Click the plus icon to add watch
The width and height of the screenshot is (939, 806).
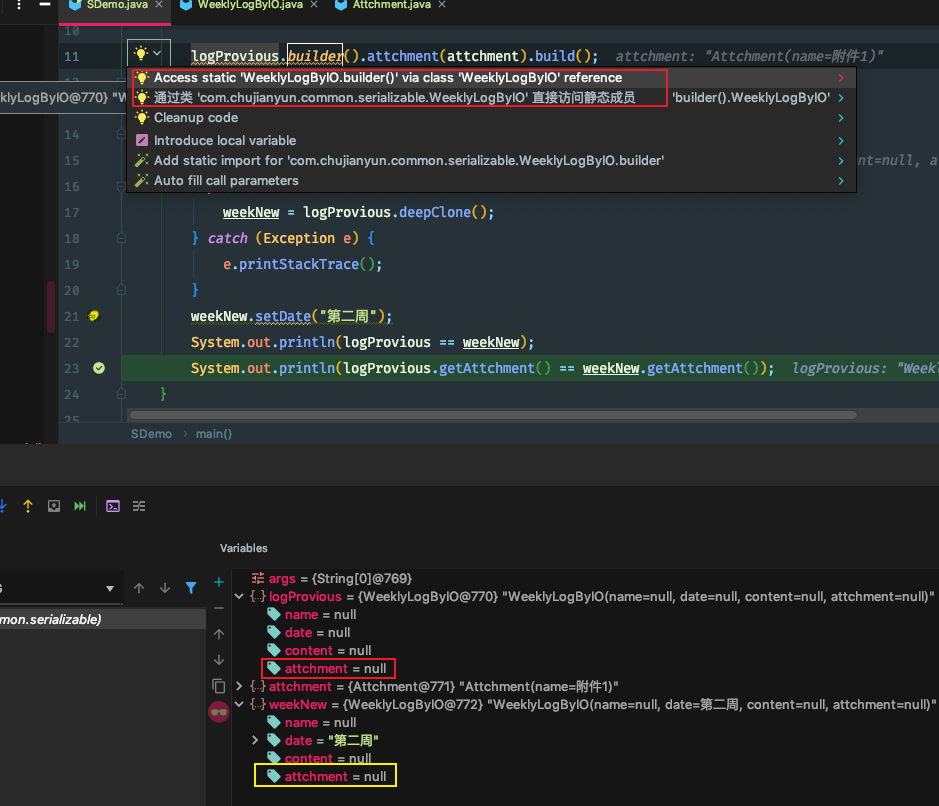[219, 582]
